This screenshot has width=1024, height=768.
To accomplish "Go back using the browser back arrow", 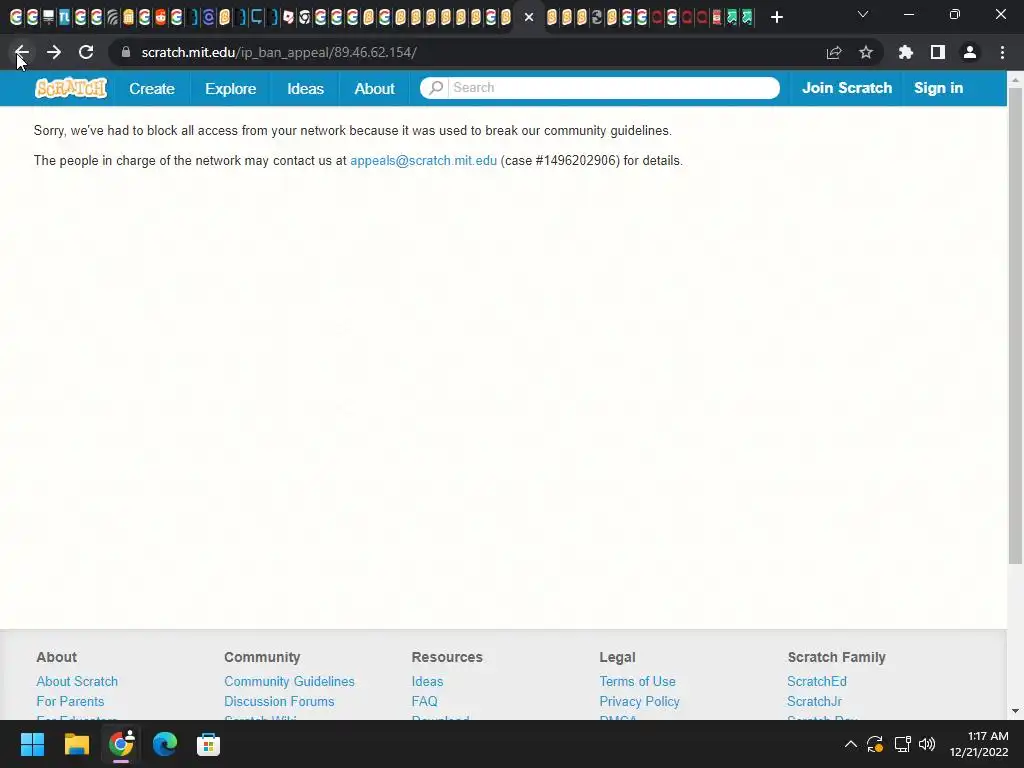I will (x=22, y=52).
